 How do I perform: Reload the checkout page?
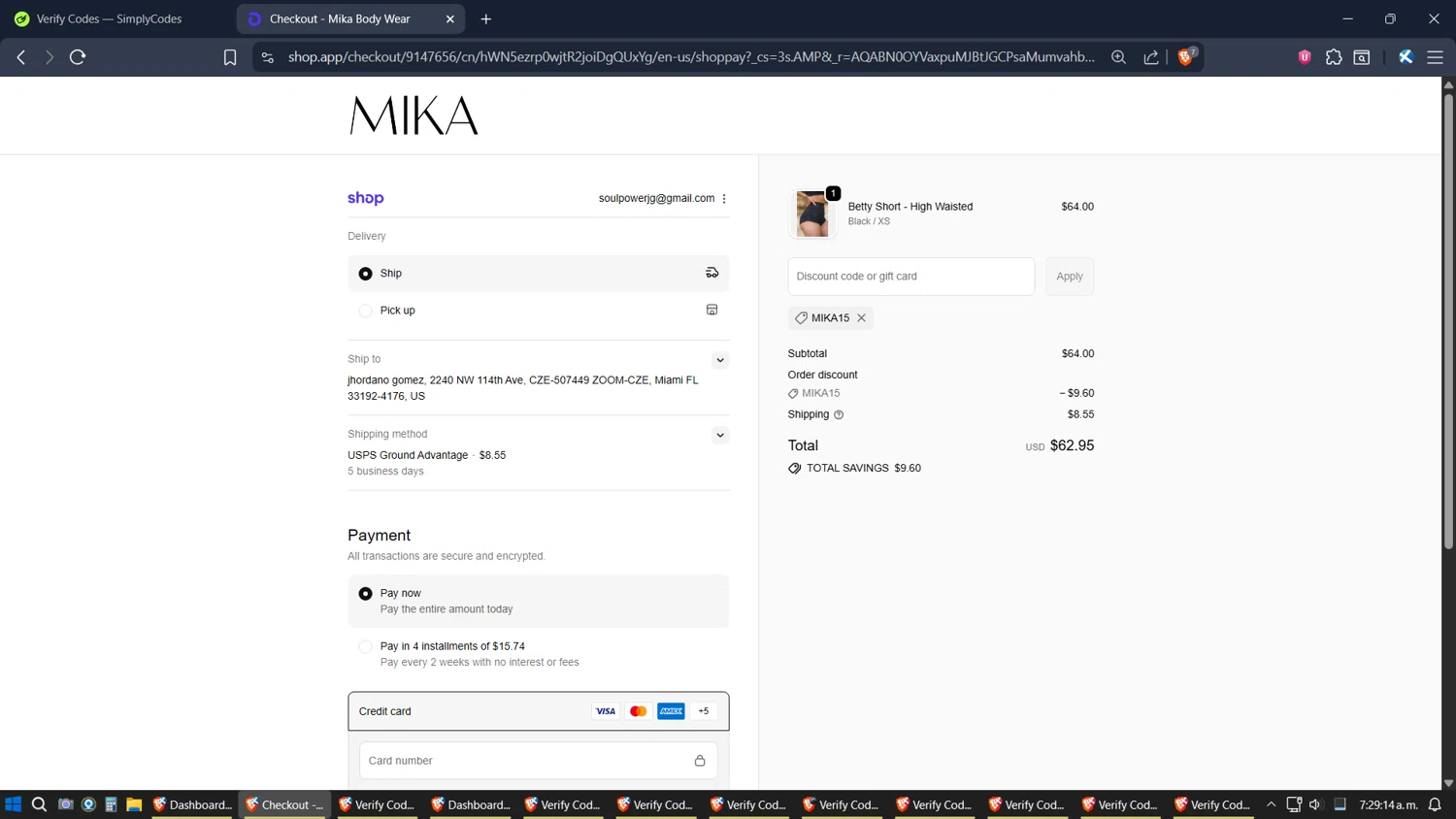tap(78, 57)
